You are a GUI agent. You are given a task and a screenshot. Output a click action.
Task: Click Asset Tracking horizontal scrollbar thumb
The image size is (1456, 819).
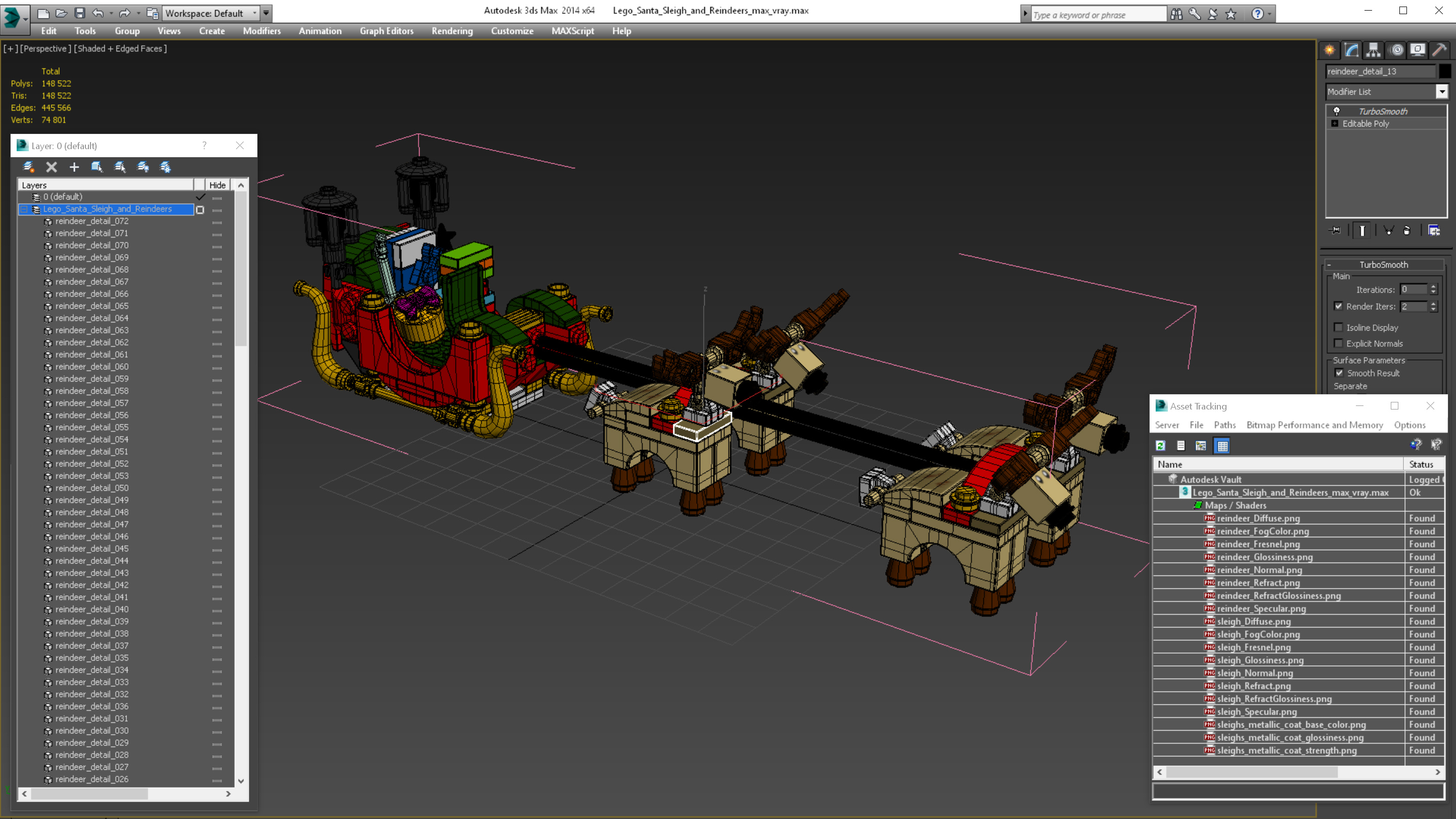click(1251, 772)
